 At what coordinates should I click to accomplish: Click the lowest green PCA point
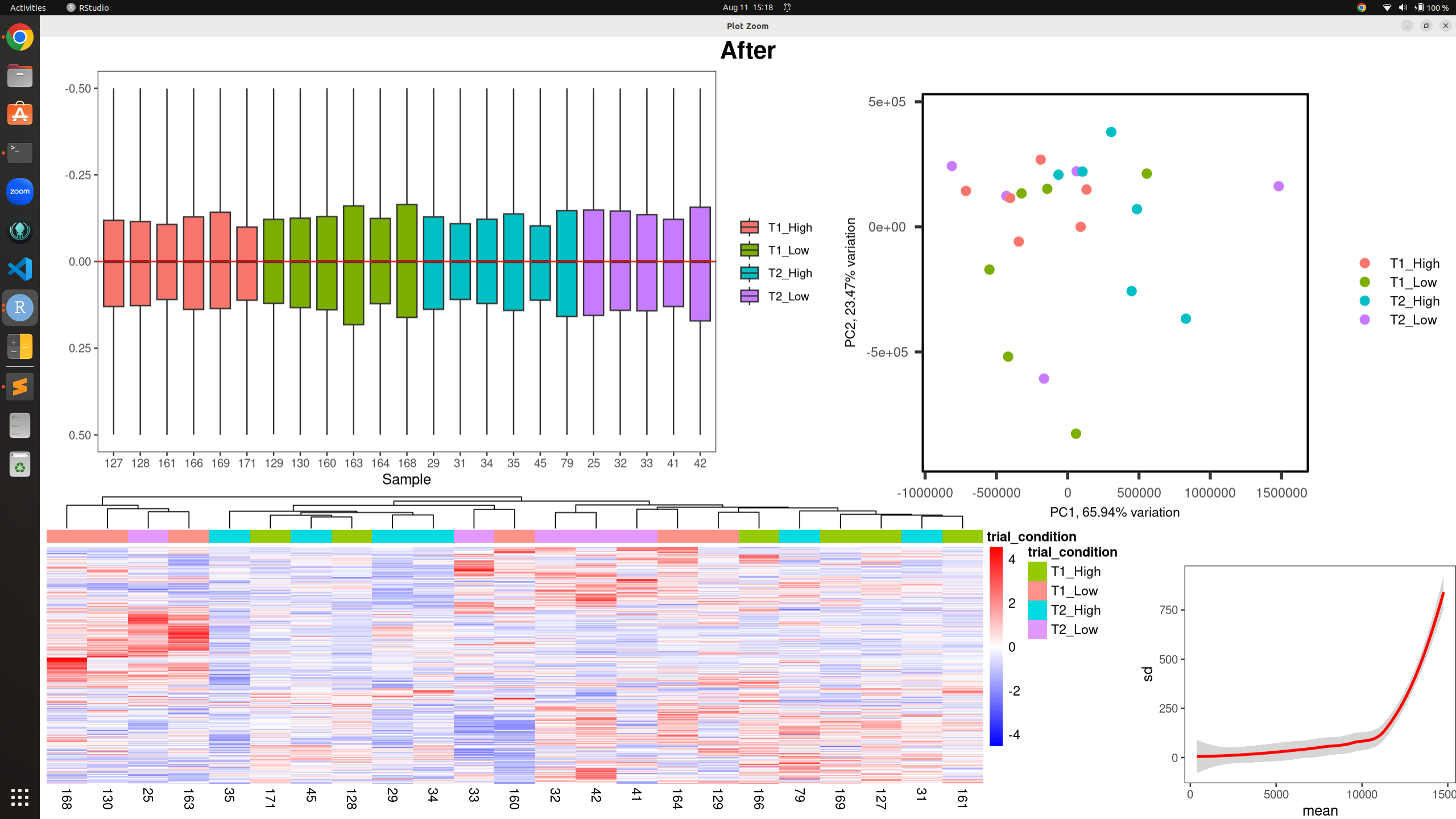point(1076,433)
